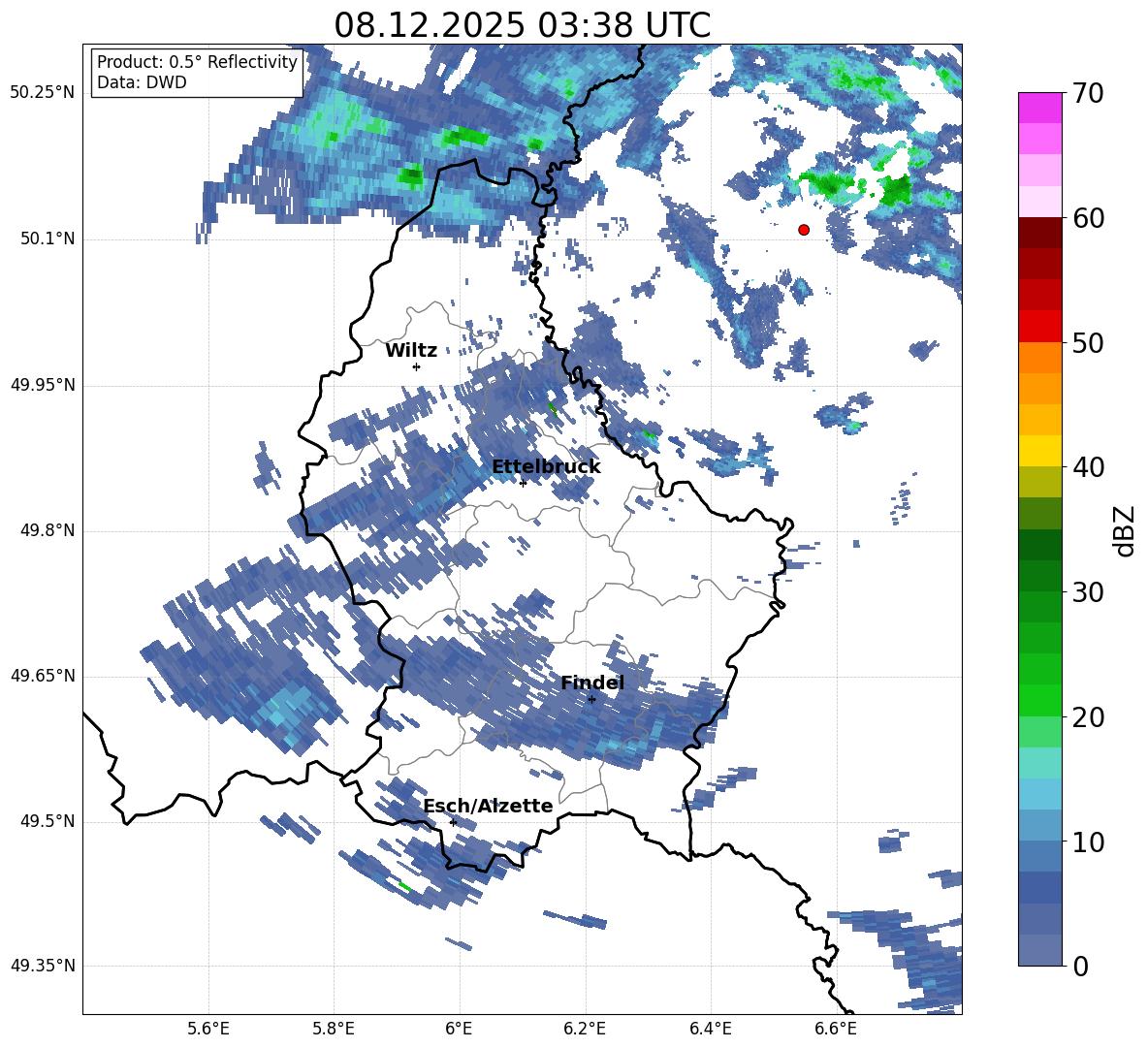
Task: Click the 20 tick label on colorbar
Action: tap(1088, 717)
